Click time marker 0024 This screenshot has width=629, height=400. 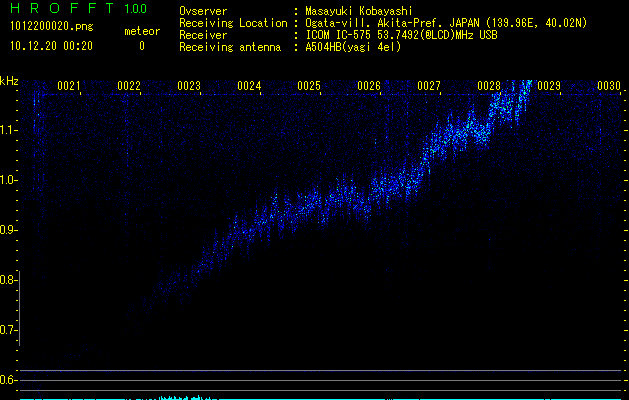[249, 85]
